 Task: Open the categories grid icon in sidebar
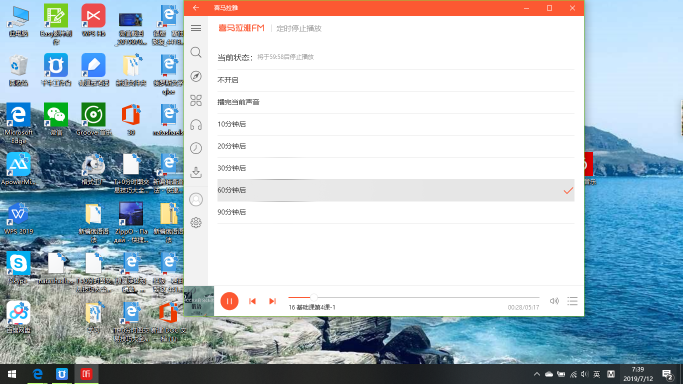click(x=196, y=101)
